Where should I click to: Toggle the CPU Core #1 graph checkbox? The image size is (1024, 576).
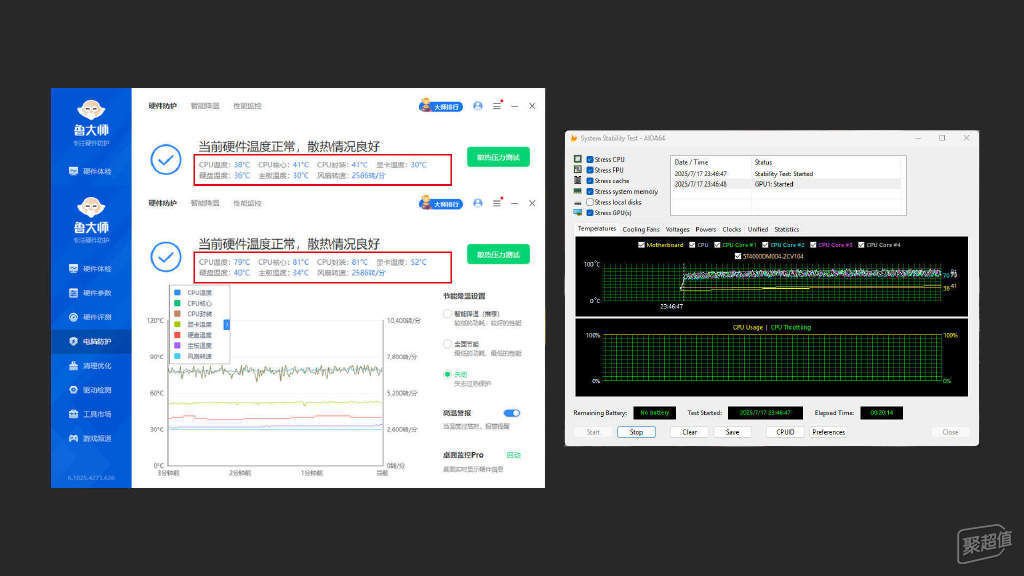[x=717, y=245]
